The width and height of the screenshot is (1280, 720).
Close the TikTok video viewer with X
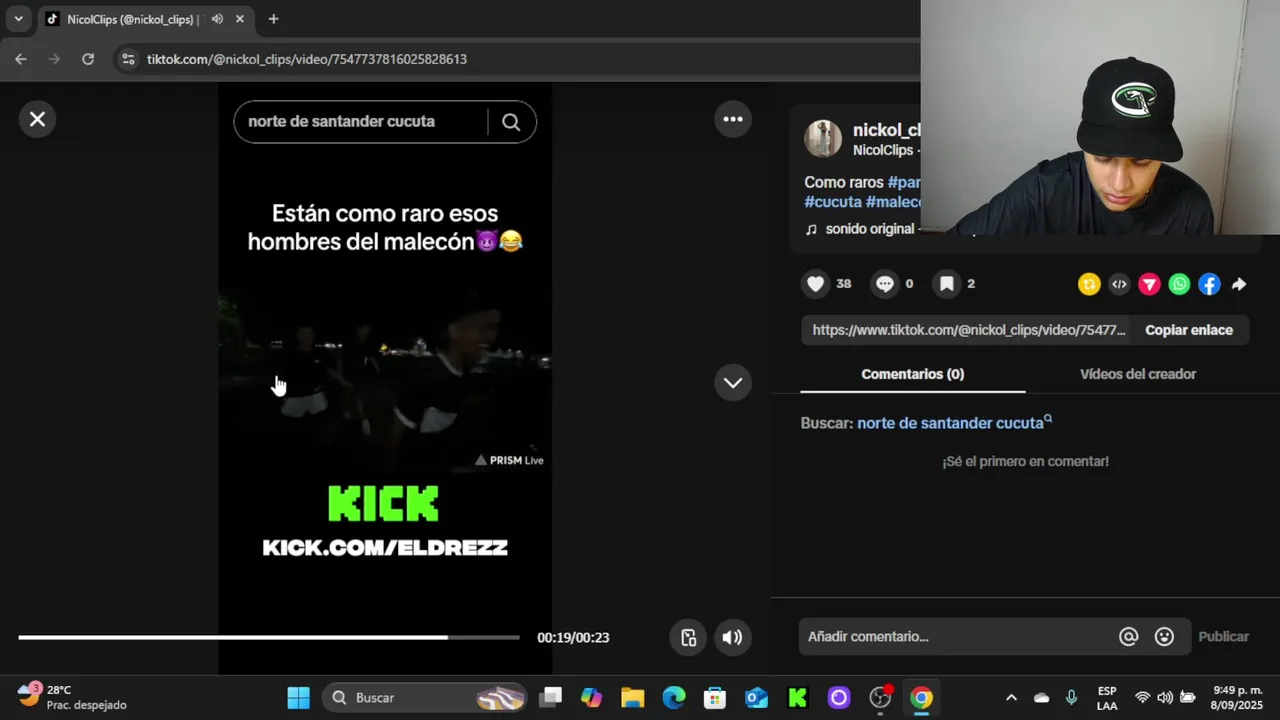point(37,119)
